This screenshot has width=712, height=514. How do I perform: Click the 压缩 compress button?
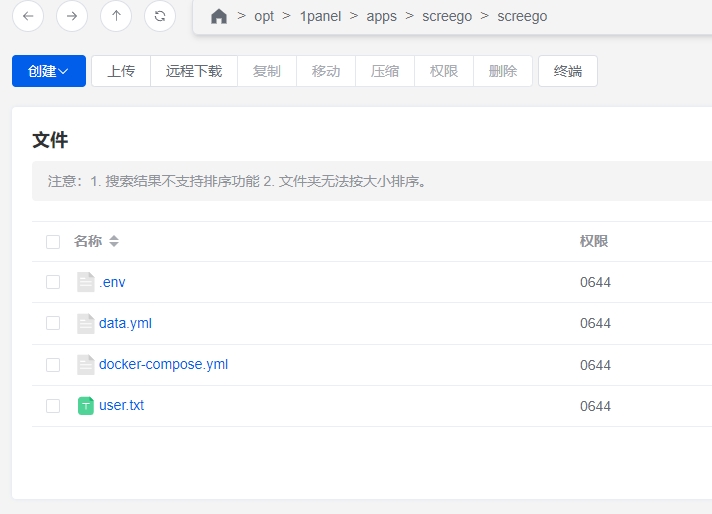pos(385,71)
